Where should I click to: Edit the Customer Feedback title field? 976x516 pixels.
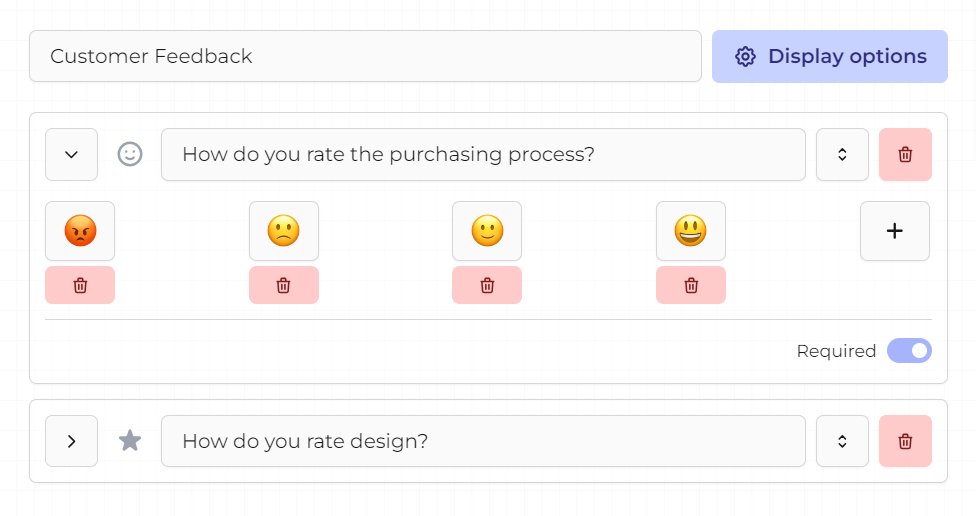365,56
